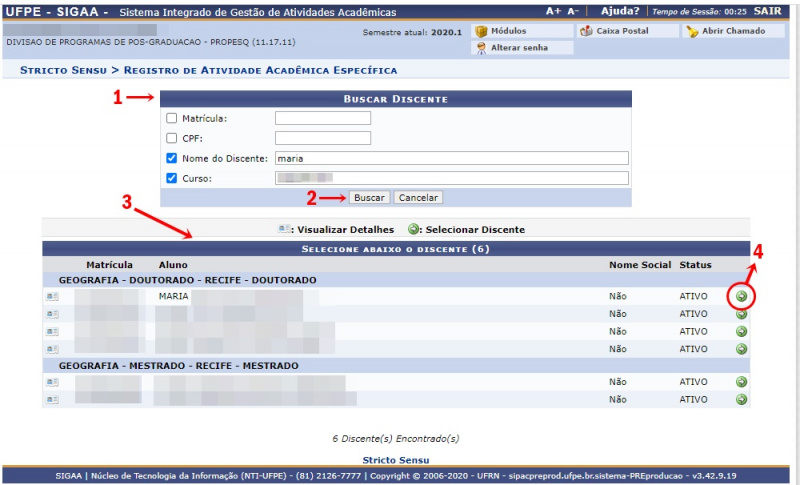This screenshot has height=485, width=800.
Task: Uncheck the Curso checkbox
Action: pos(171,178)
